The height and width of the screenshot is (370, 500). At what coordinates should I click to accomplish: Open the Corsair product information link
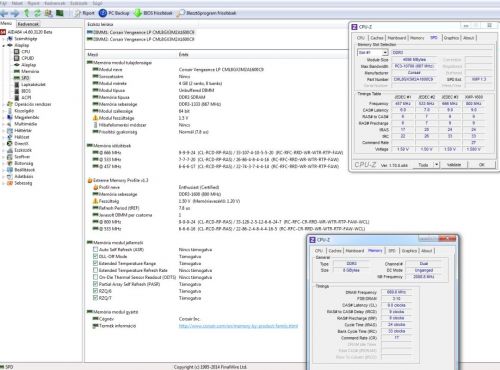pyautogui.click(x=238, y=326)
